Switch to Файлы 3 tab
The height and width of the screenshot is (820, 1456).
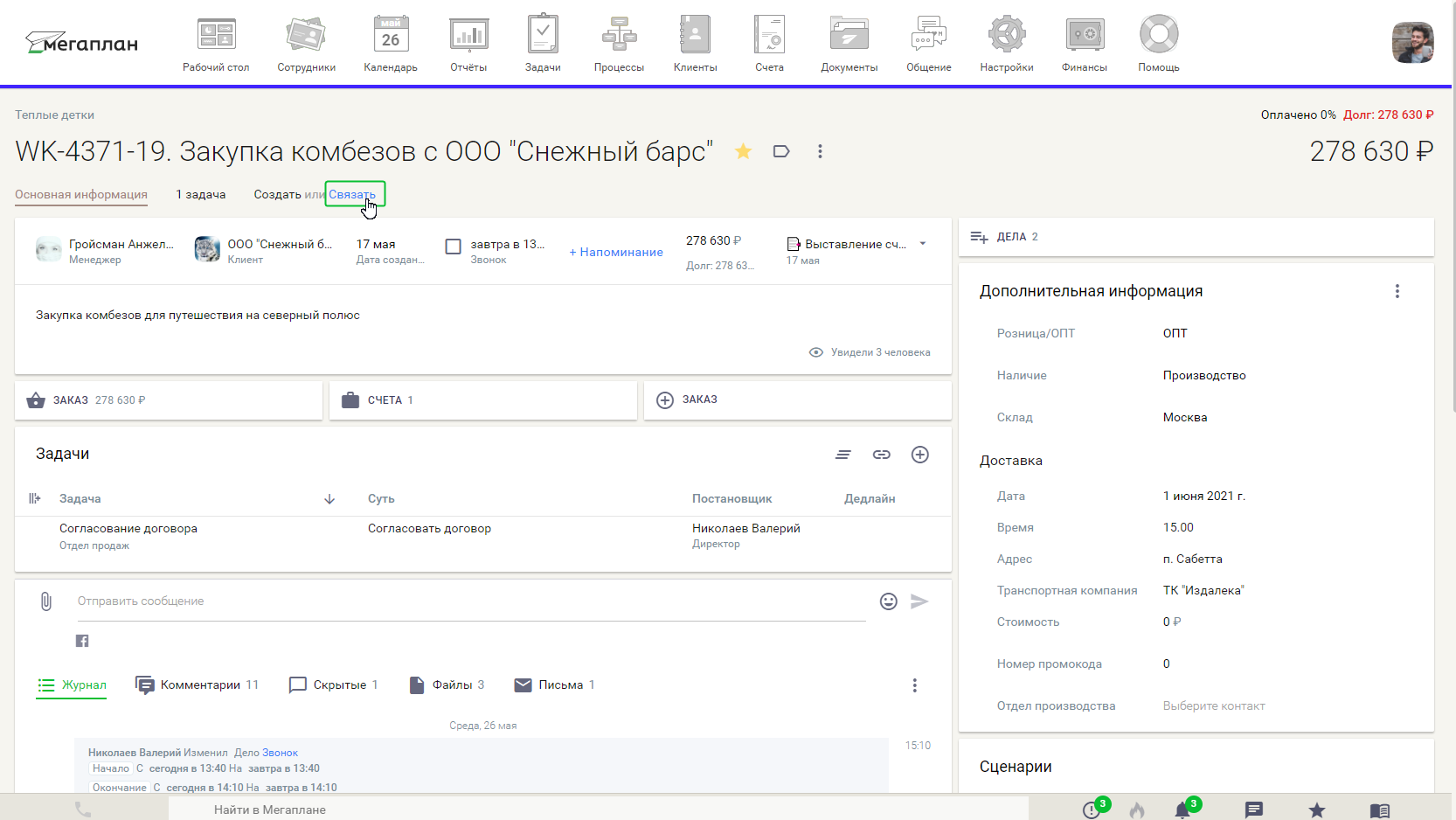click(447, 685)
